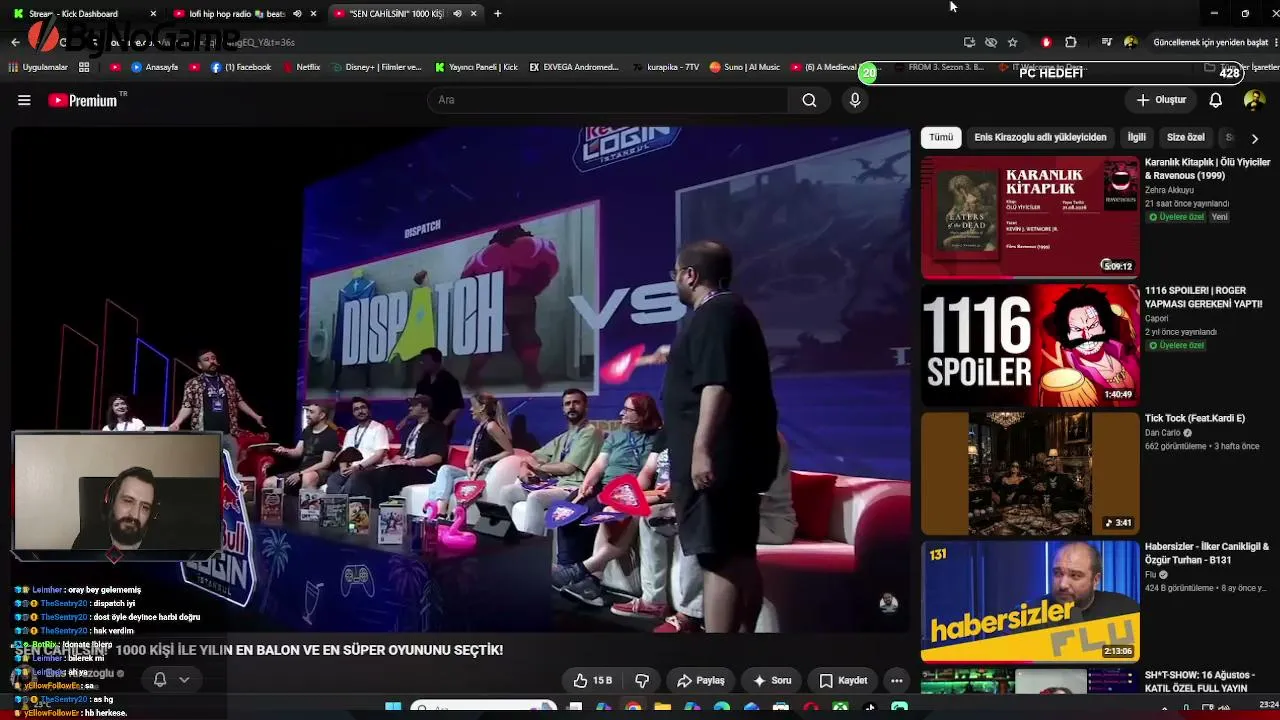
Task: Click the main video player
Action: (x=461, y=379)
